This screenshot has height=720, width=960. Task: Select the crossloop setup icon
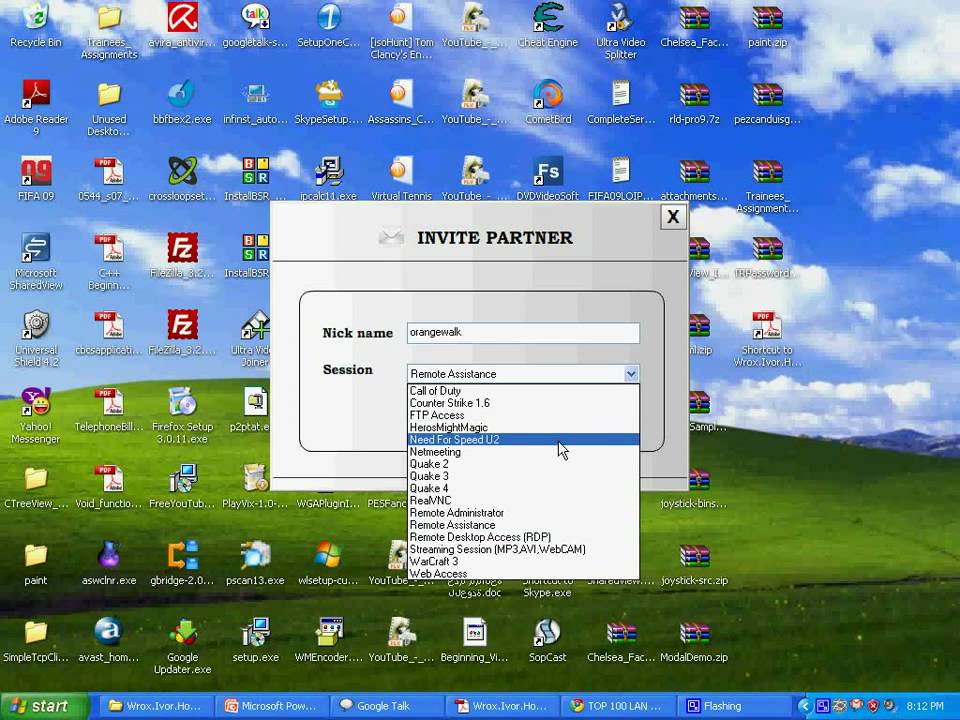(x=182, y=179)
